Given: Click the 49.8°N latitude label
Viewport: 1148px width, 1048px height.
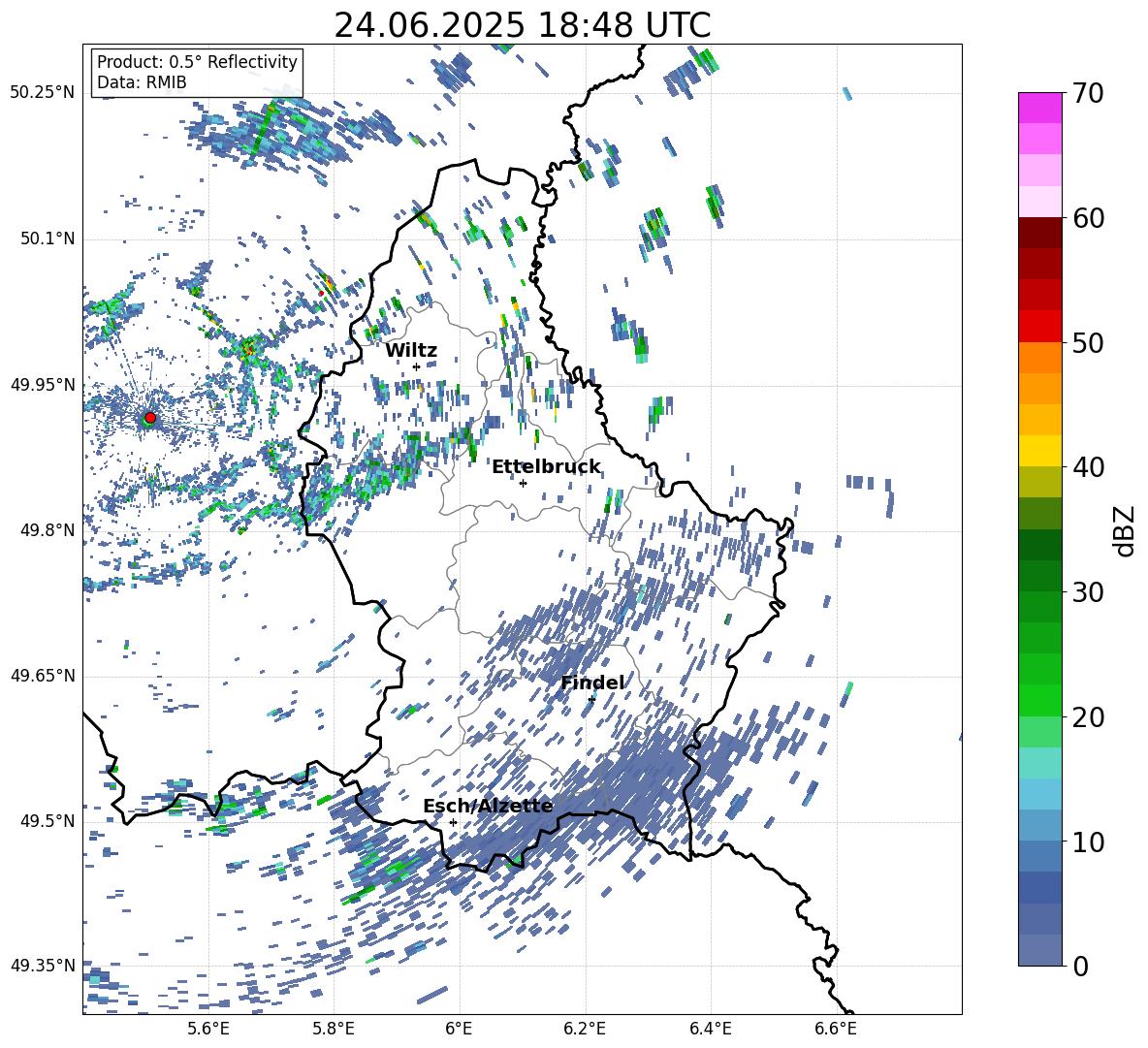Looking at the screenshot, I should point(47,530).
